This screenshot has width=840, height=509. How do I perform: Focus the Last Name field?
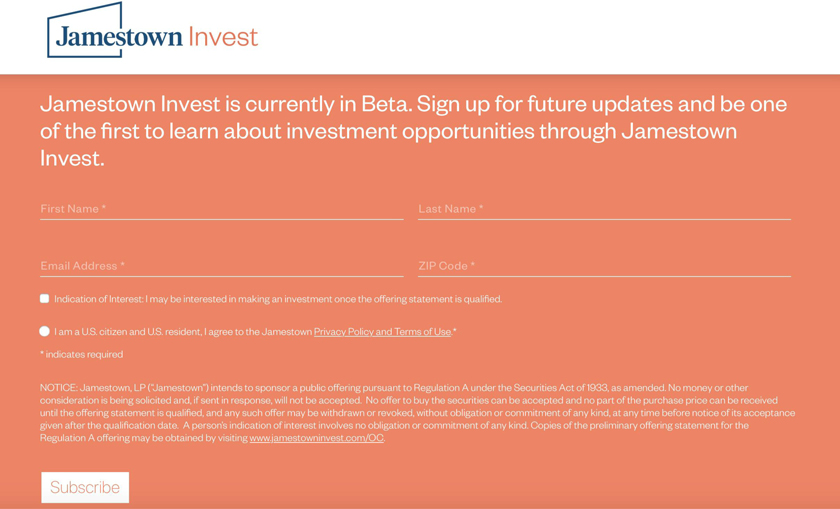click(604, 209)
